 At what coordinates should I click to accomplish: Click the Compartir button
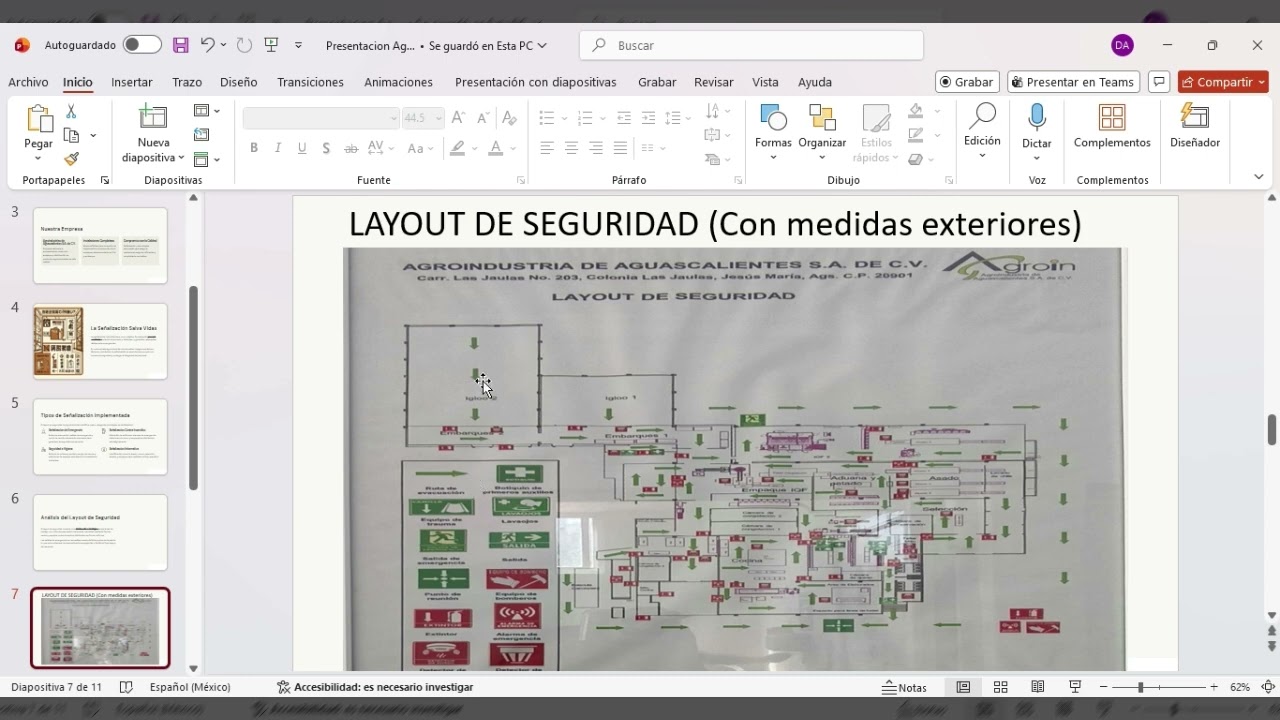(1223, 82)
